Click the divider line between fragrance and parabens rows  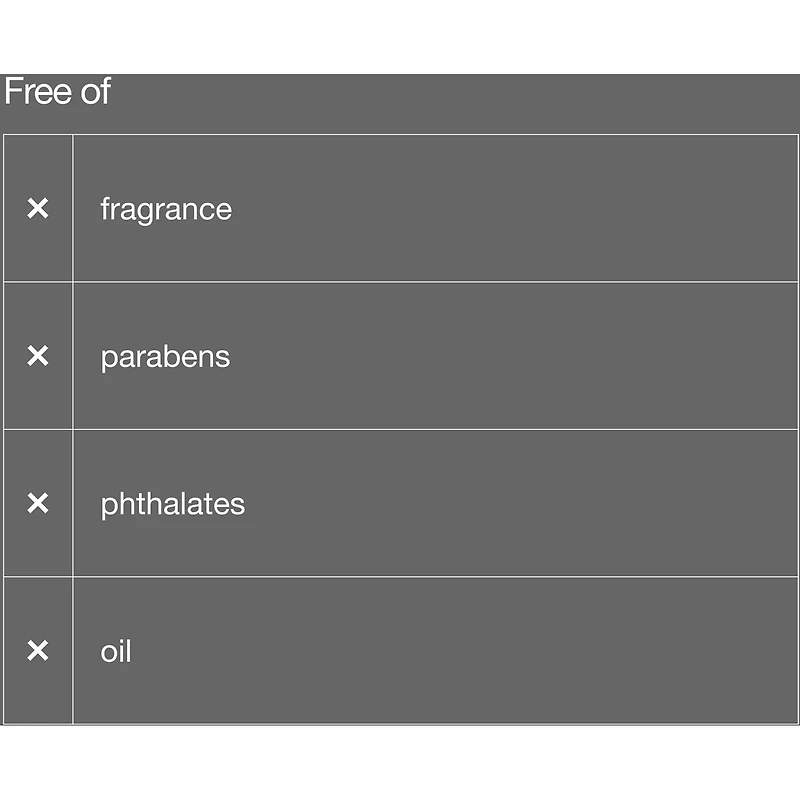(400, 282)
